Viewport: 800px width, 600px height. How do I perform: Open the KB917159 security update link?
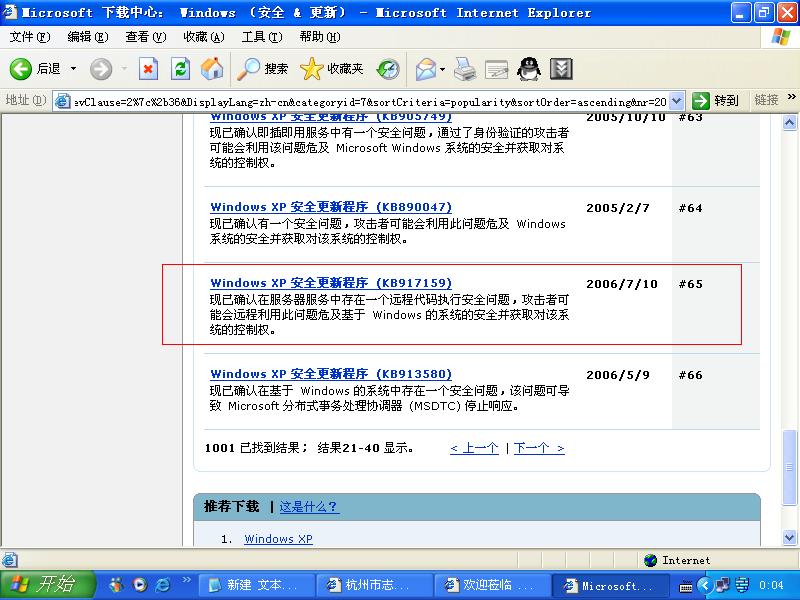pos(331,283)
